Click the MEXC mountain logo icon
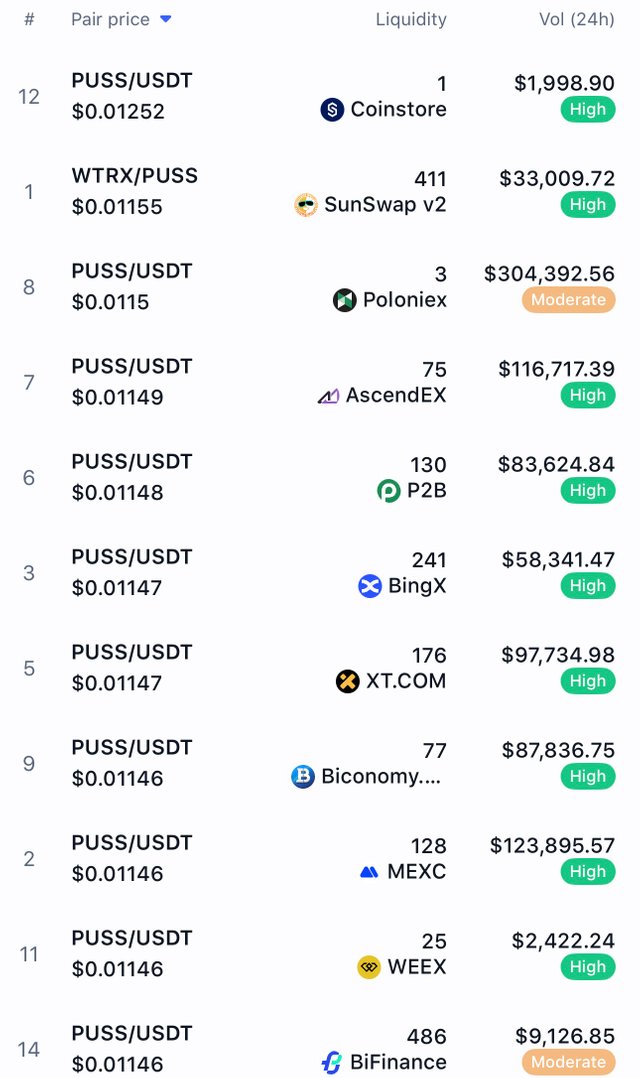This screenshot has width=640, height=1078. 369,872
